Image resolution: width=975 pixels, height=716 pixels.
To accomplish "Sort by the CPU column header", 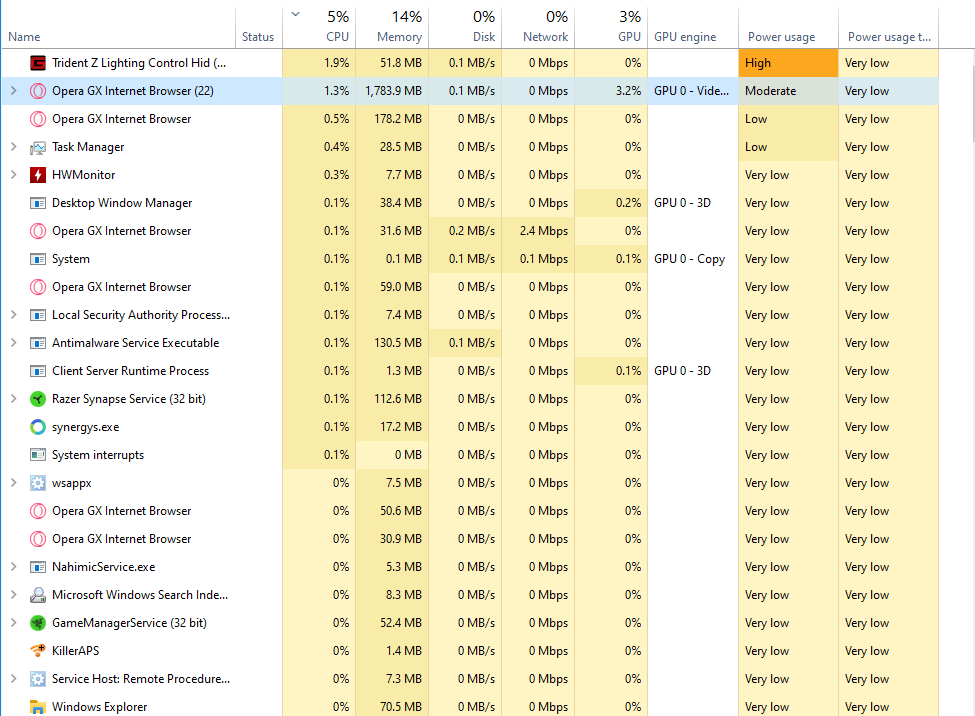I will [319, 28].
